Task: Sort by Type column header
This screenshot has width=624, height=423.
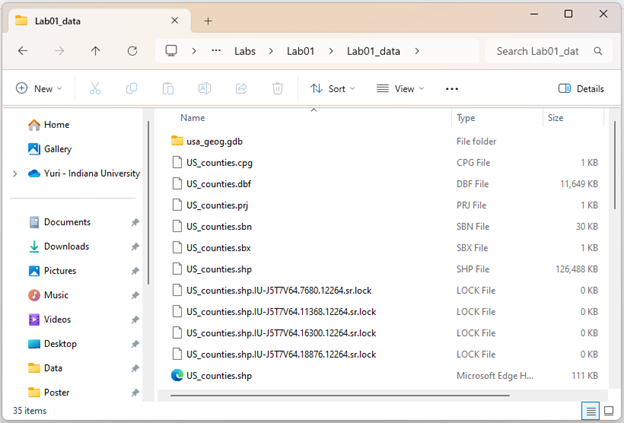Action: [x=466, y=118]
